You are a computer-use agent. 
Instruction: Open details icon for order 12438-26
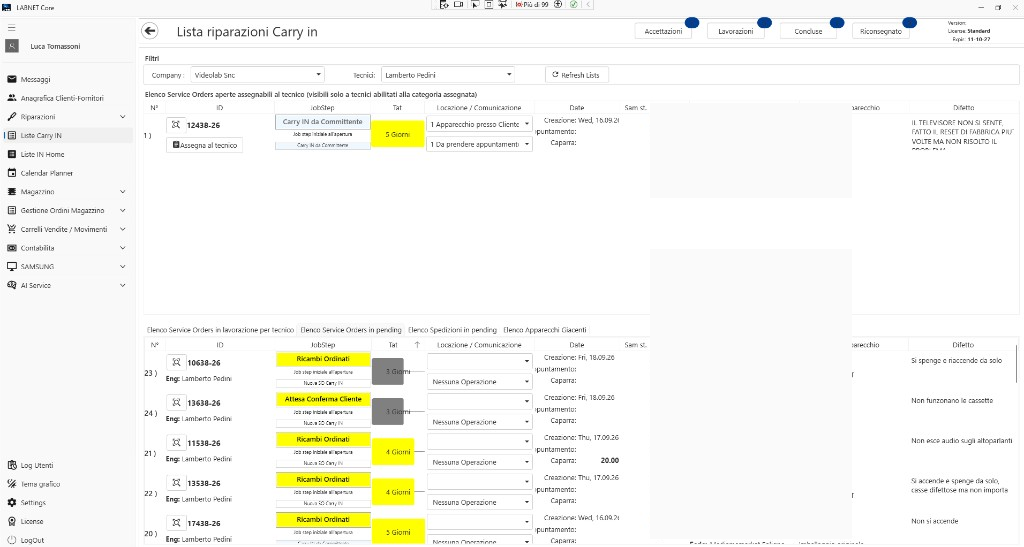click(x=176, y=125)
